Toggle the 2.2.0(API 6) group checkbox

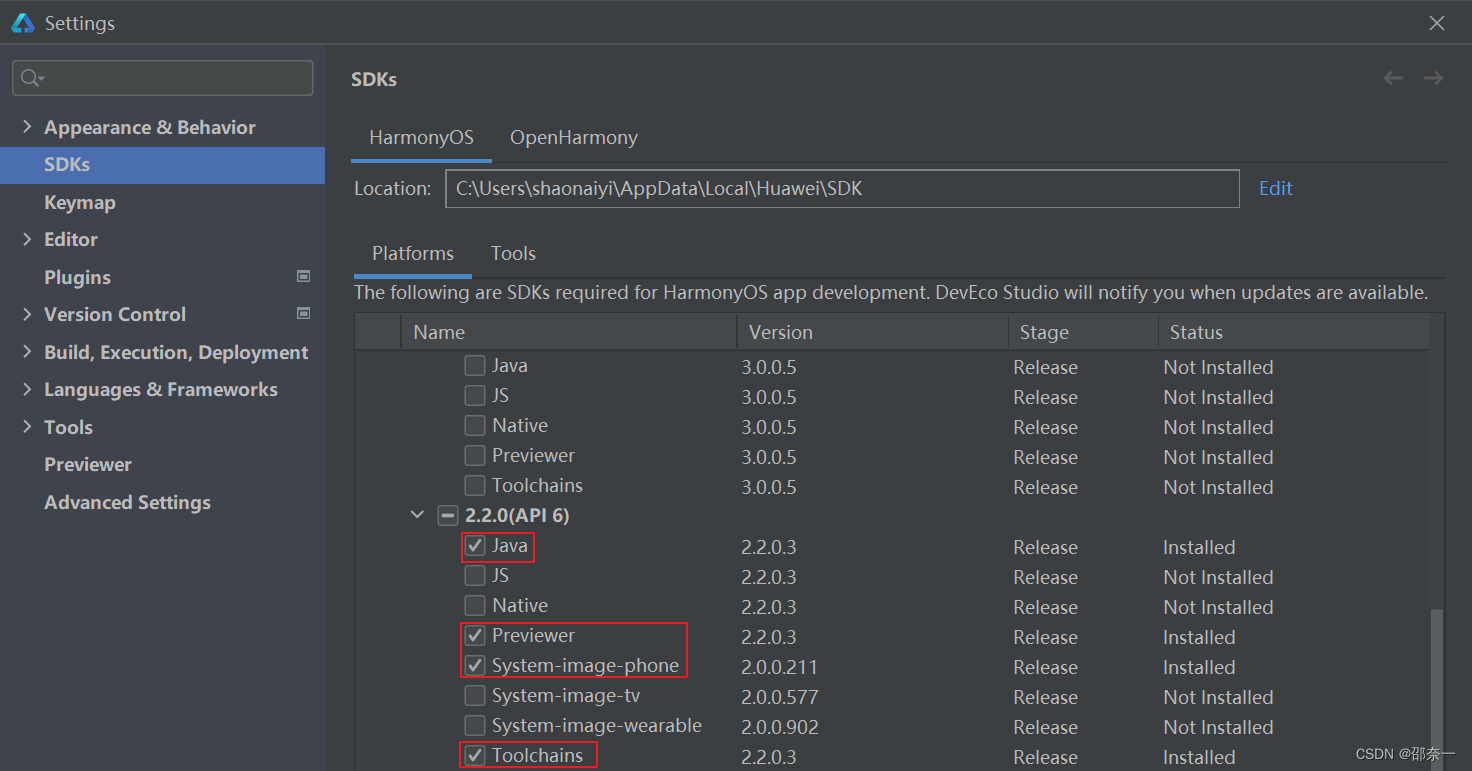447,516
